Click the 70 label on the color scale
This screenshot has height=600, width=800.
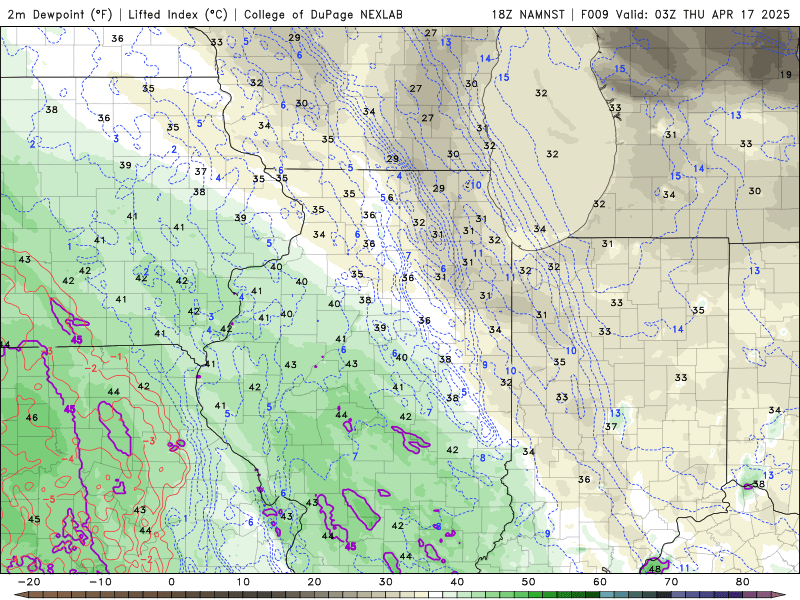(671, 582)
